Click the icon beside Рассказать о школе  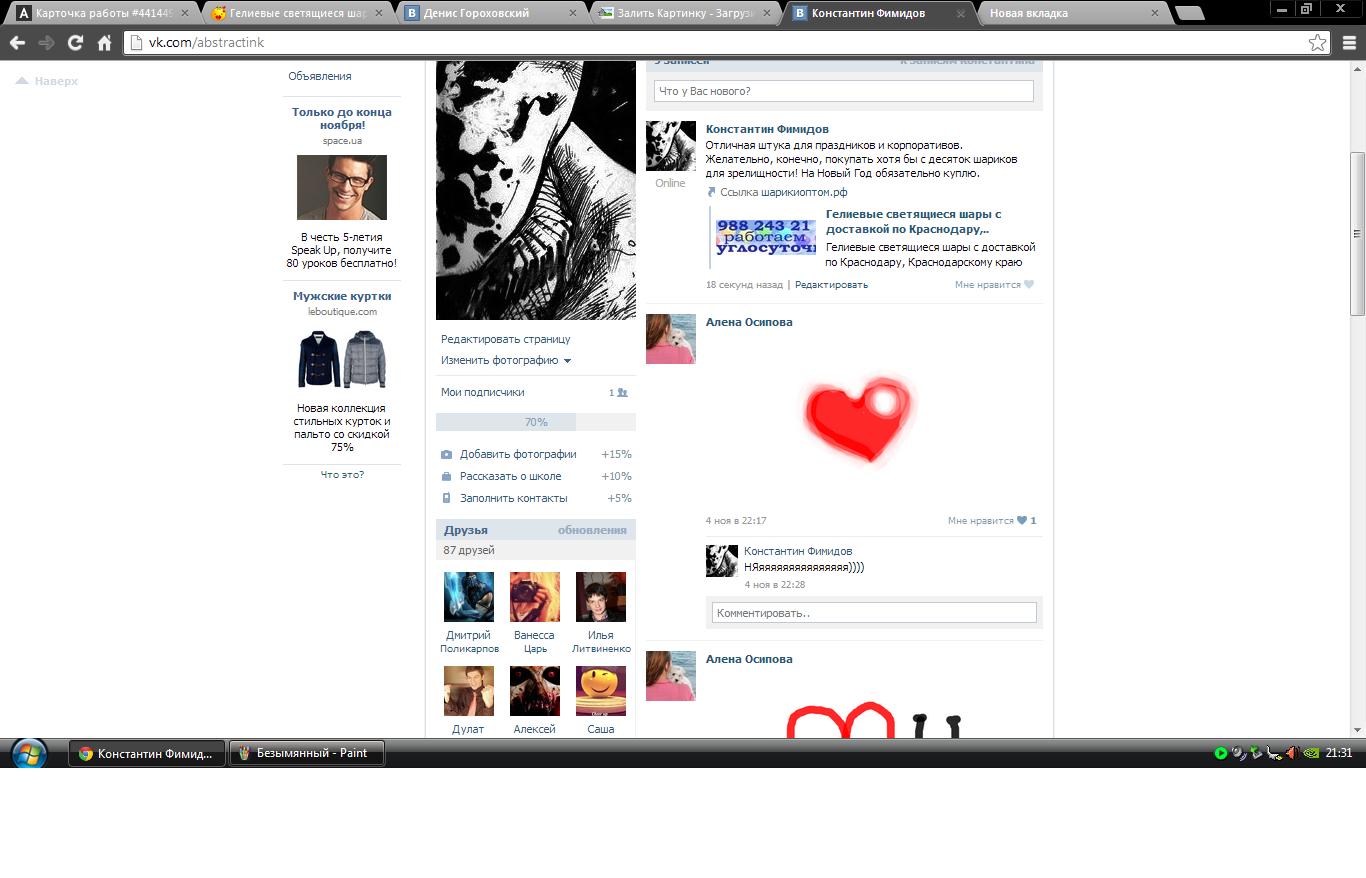(x=447, y=477)
